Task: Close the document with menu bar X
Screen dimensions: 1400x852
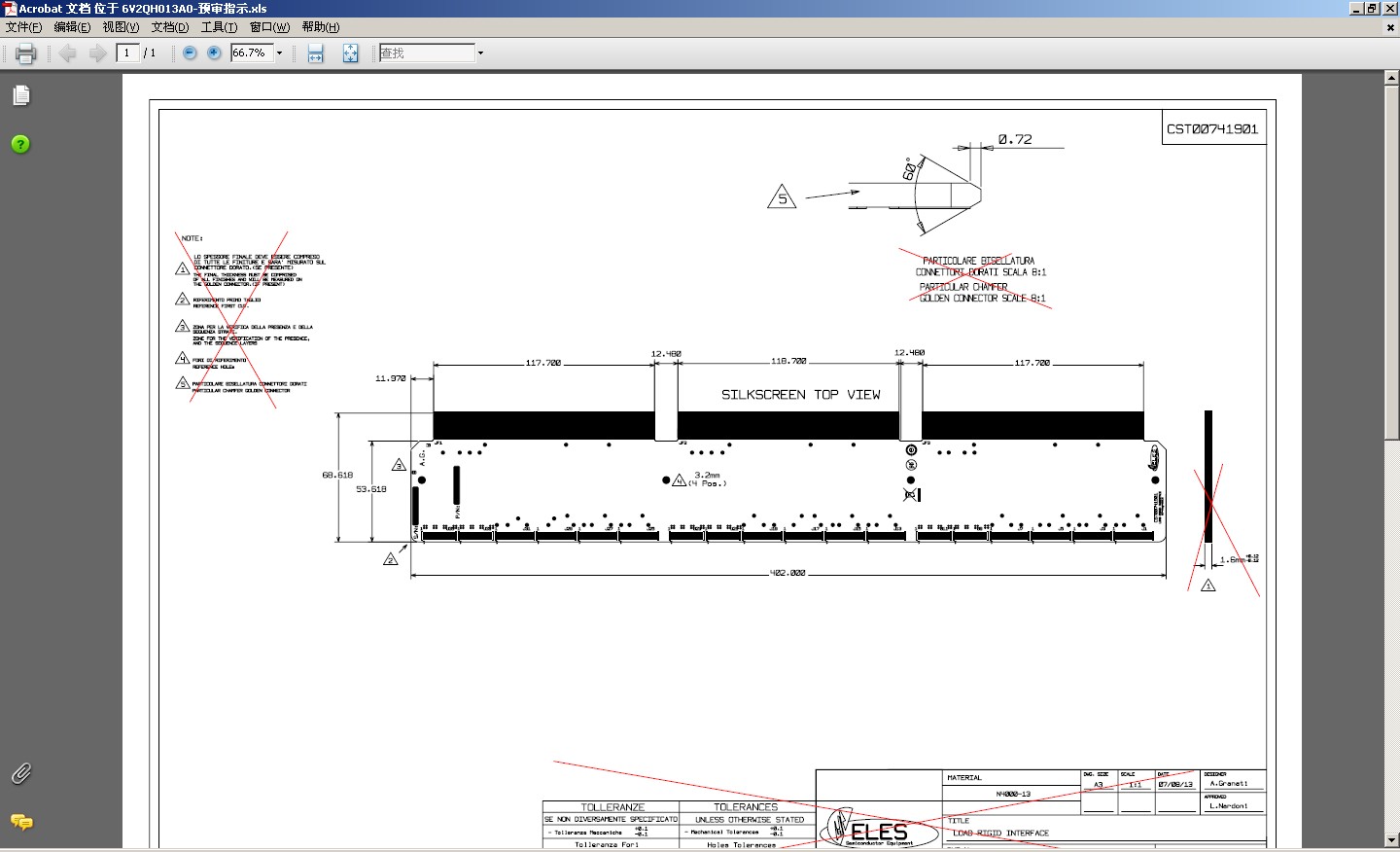Action: coord(1390,27)
